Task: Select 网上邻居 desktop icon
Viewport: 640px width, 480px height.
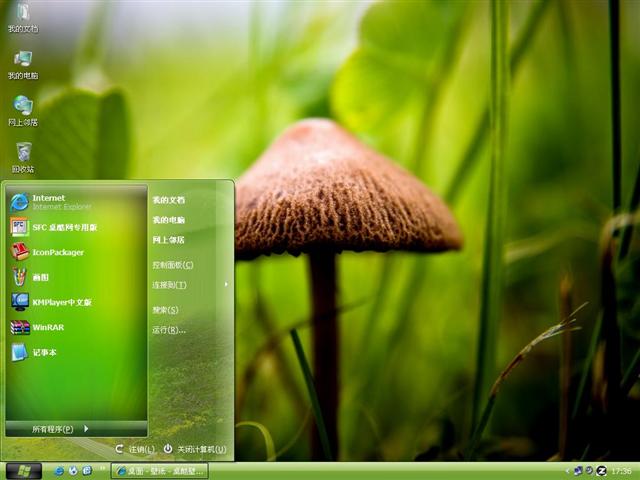Action: [22, 110]
